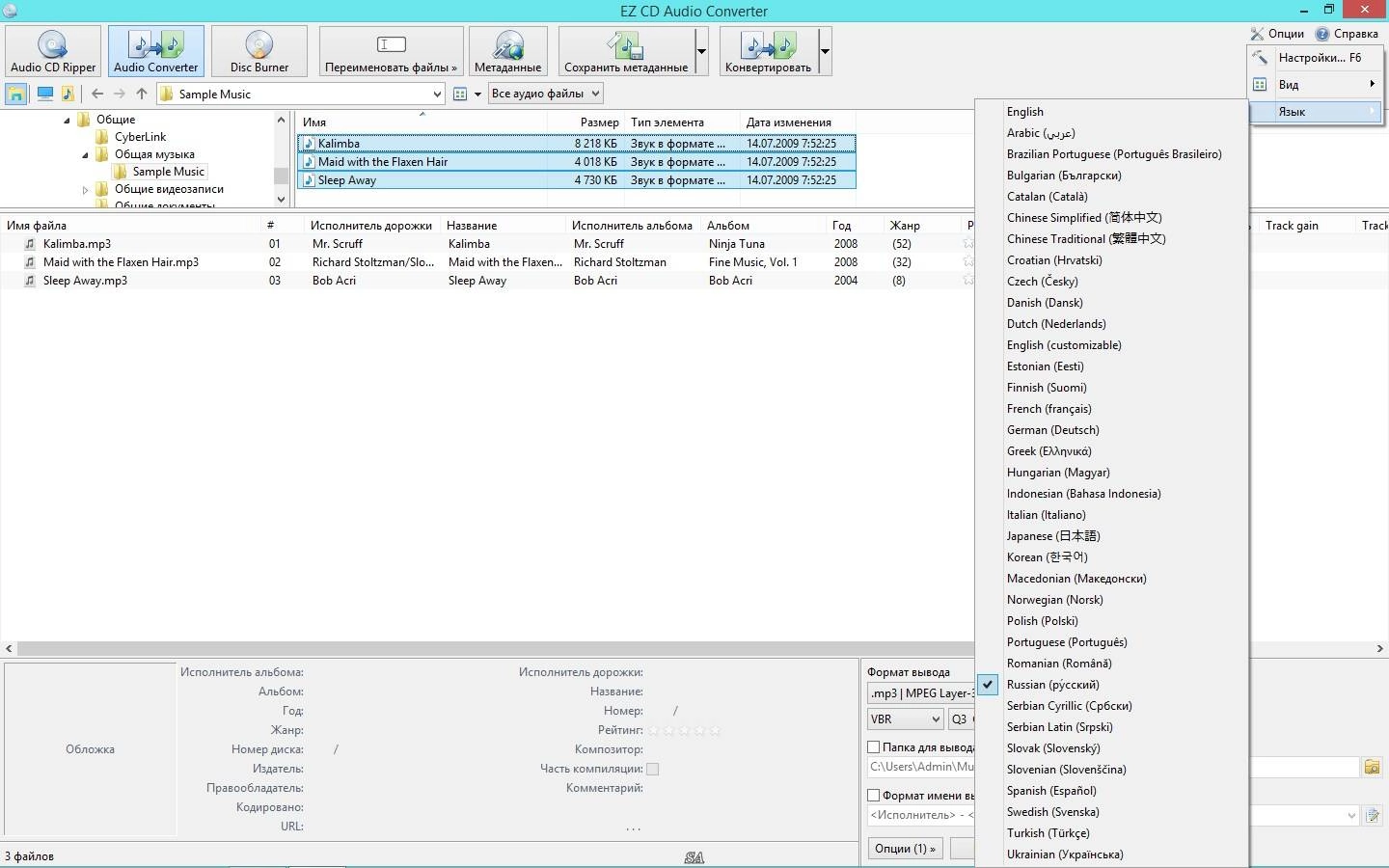Browse output folder with the folder icon
The image size is (1389, 868).
click(1372, 767)
